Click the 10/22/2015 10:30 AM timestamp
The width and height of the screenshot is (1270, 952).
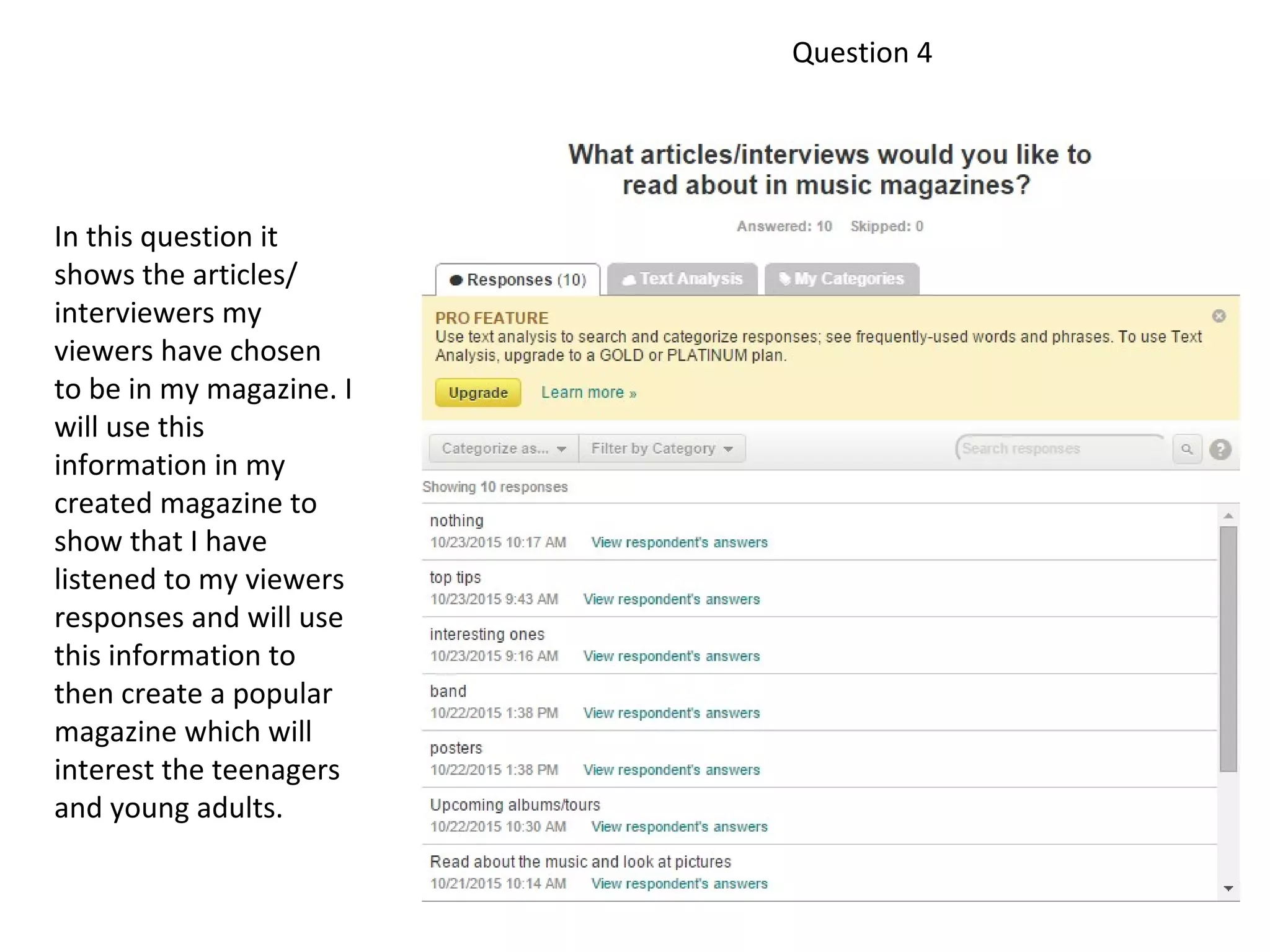498,827
